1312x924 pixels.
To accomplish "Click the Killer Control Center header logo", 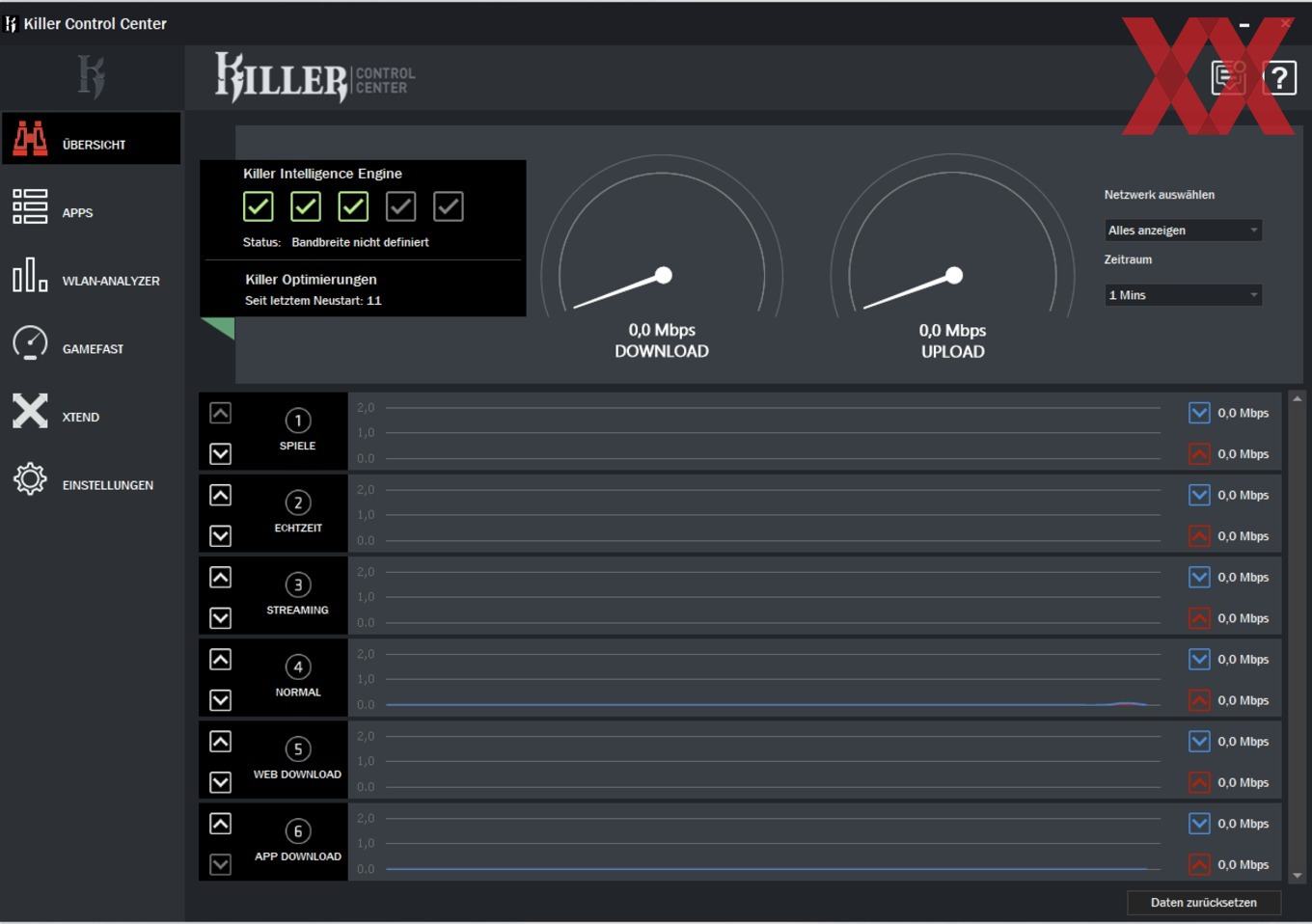I will (314, 77).
